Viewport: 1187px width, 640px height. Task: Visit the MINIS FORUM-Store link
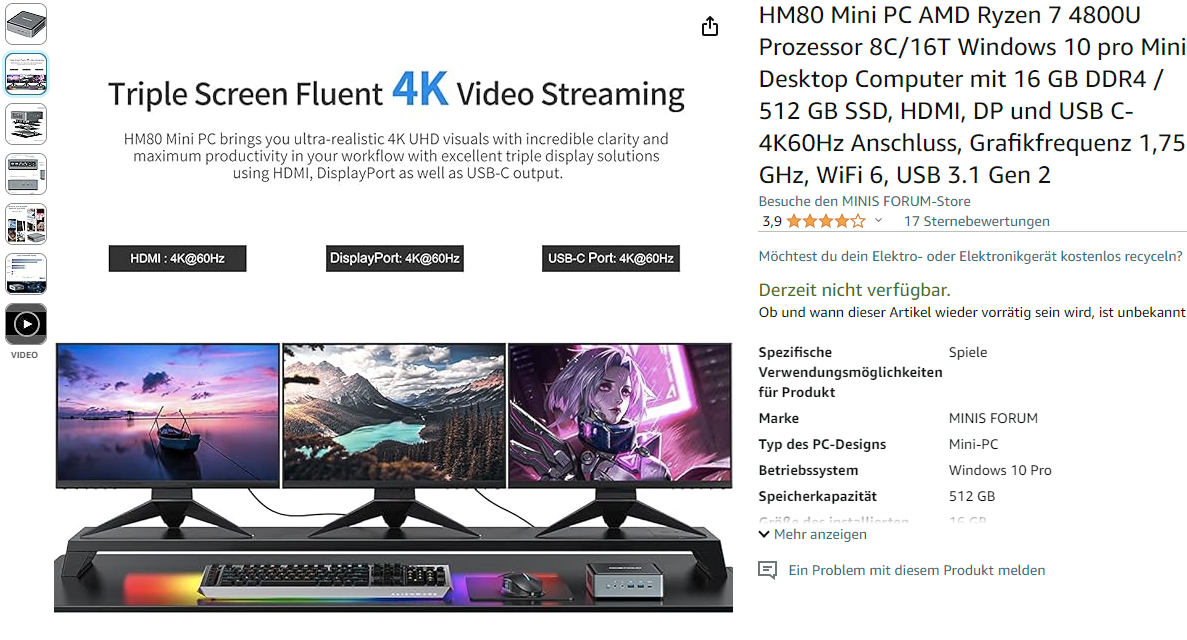tap(865, 201)
